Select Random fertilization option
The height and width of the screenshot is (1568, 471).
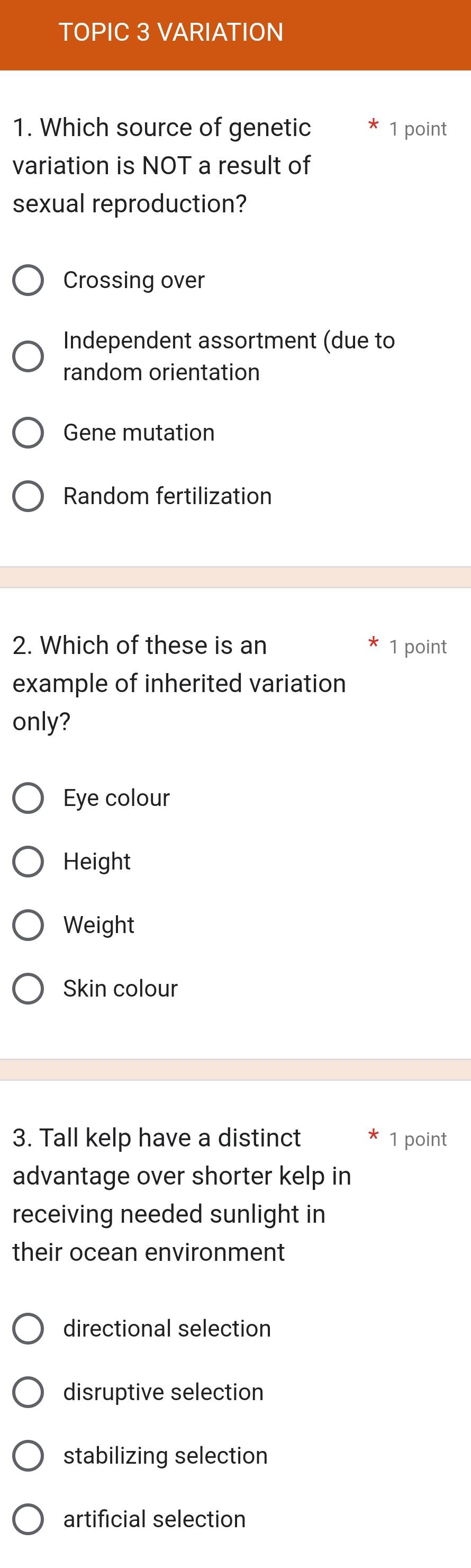pos(28,497)
